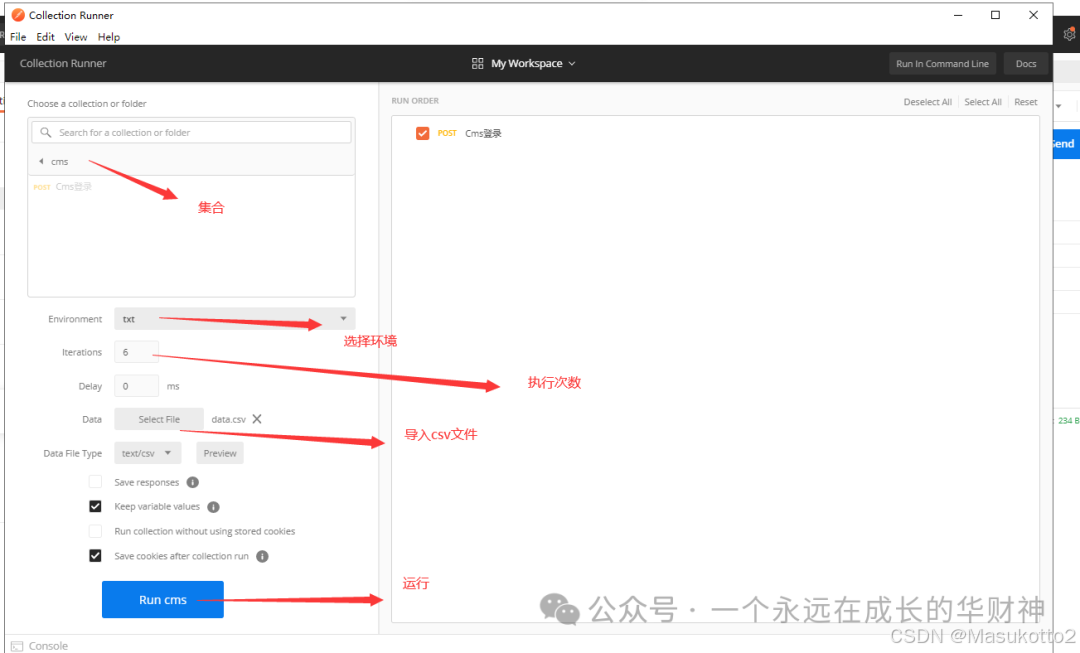Click the search magnifier icon

point(45,132)
